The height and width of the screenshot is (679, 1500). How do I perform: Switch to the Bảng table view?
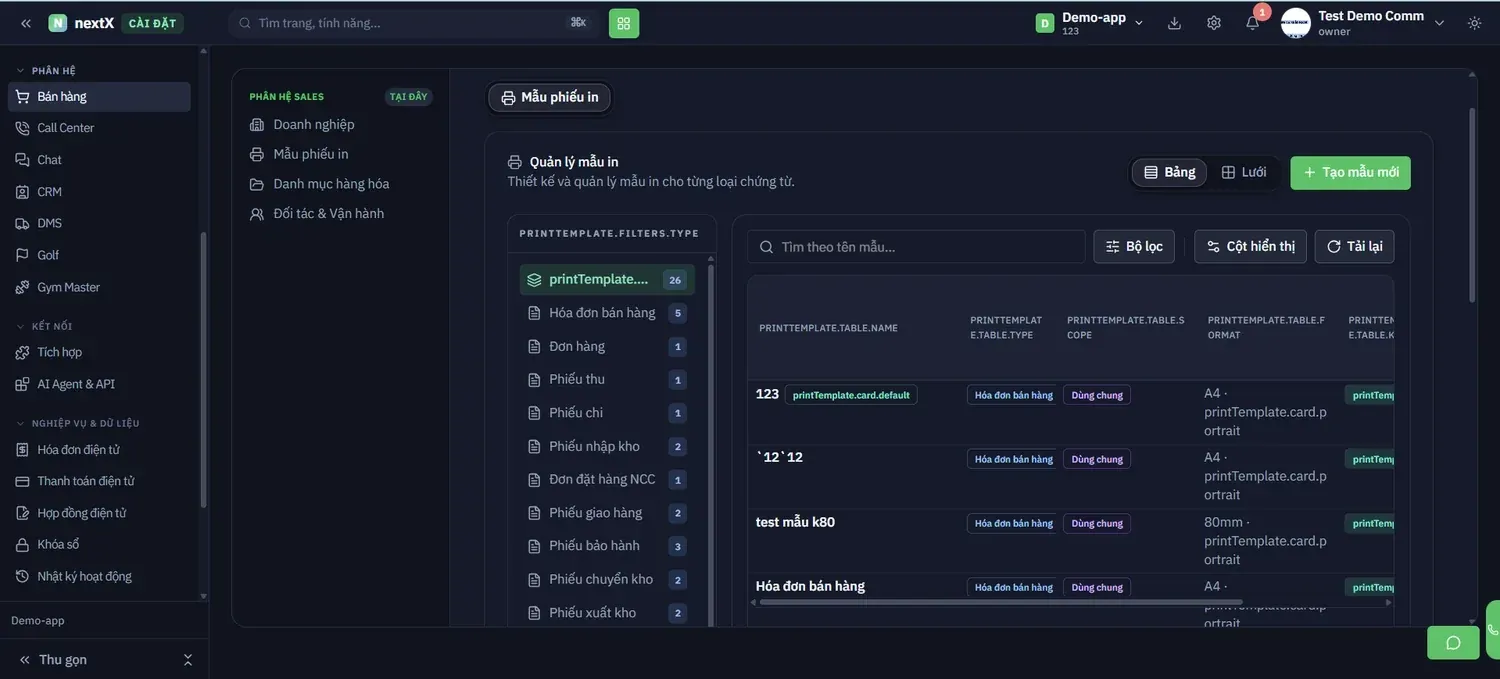point(1170,172)
